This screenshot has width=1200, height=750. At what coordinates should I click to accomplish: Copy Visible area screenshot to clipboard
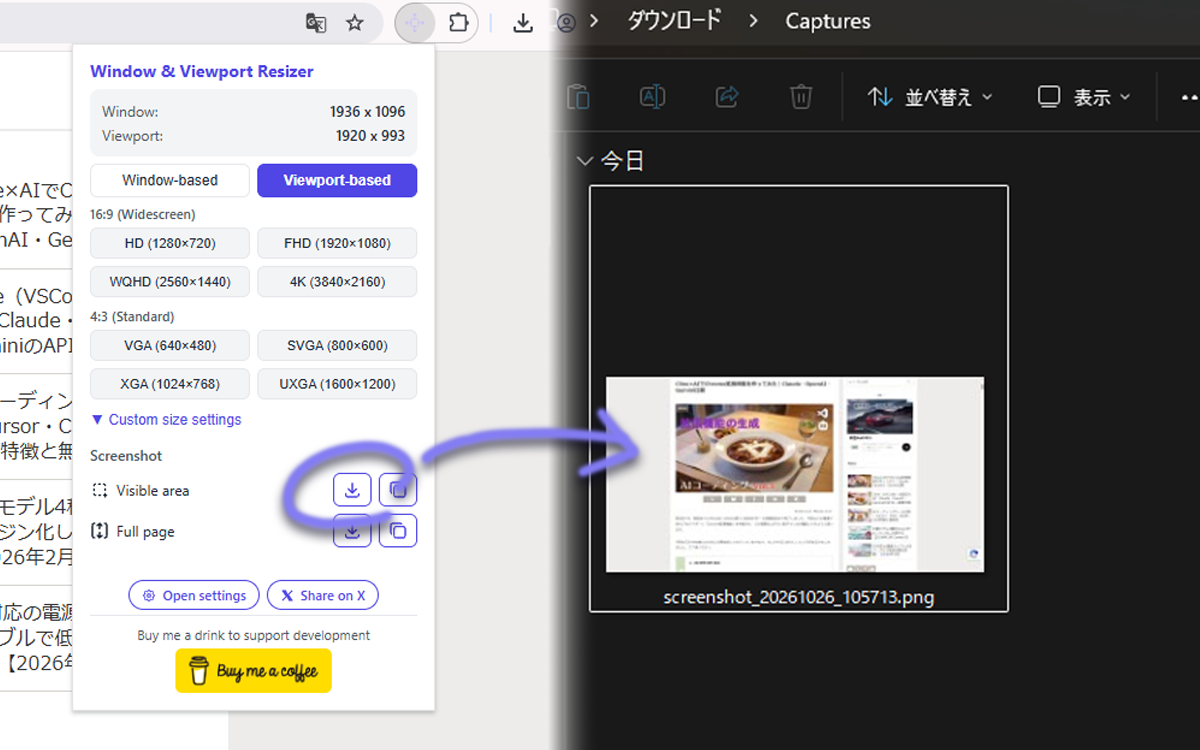click(398, 490)
